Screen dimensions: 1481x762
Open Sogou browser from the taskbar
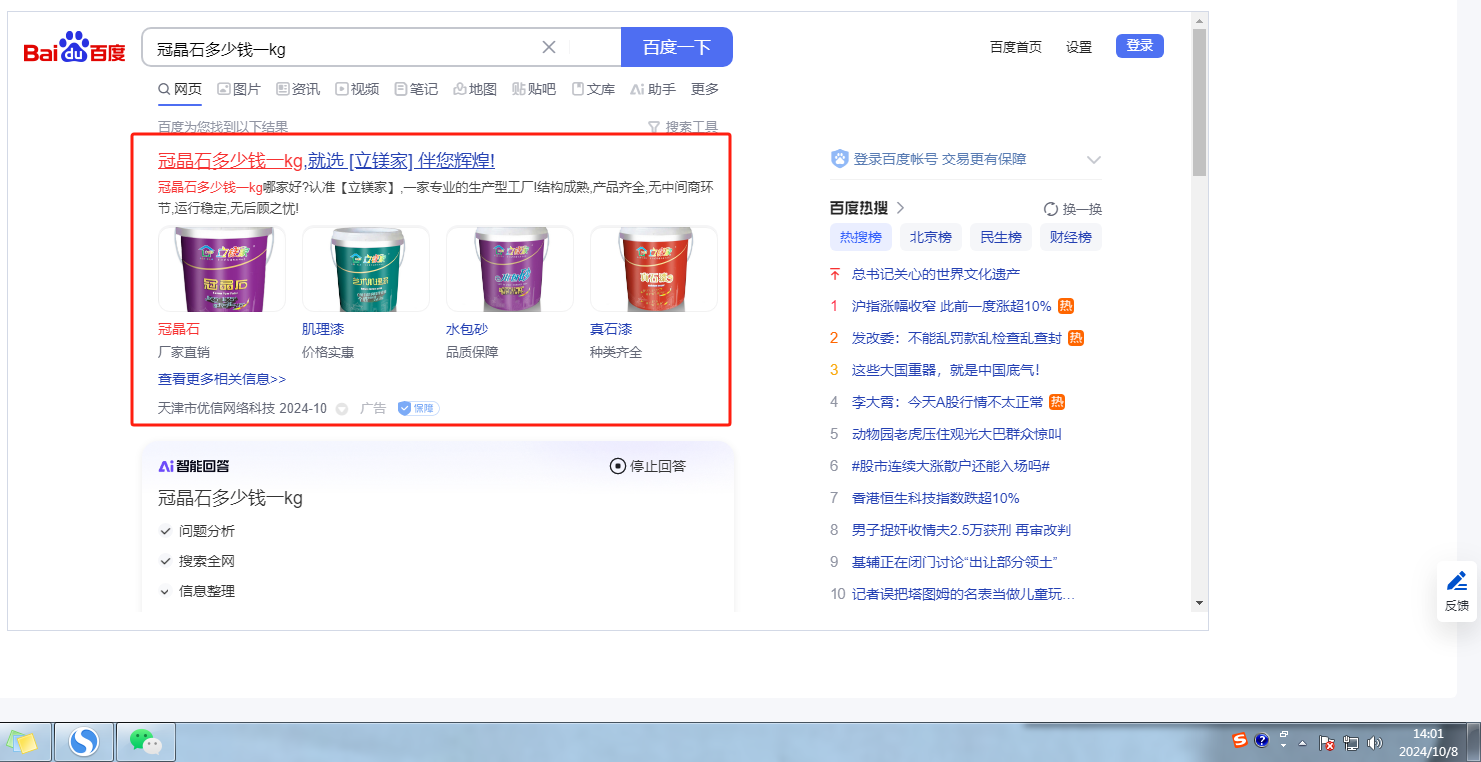[x=84, y=741]
